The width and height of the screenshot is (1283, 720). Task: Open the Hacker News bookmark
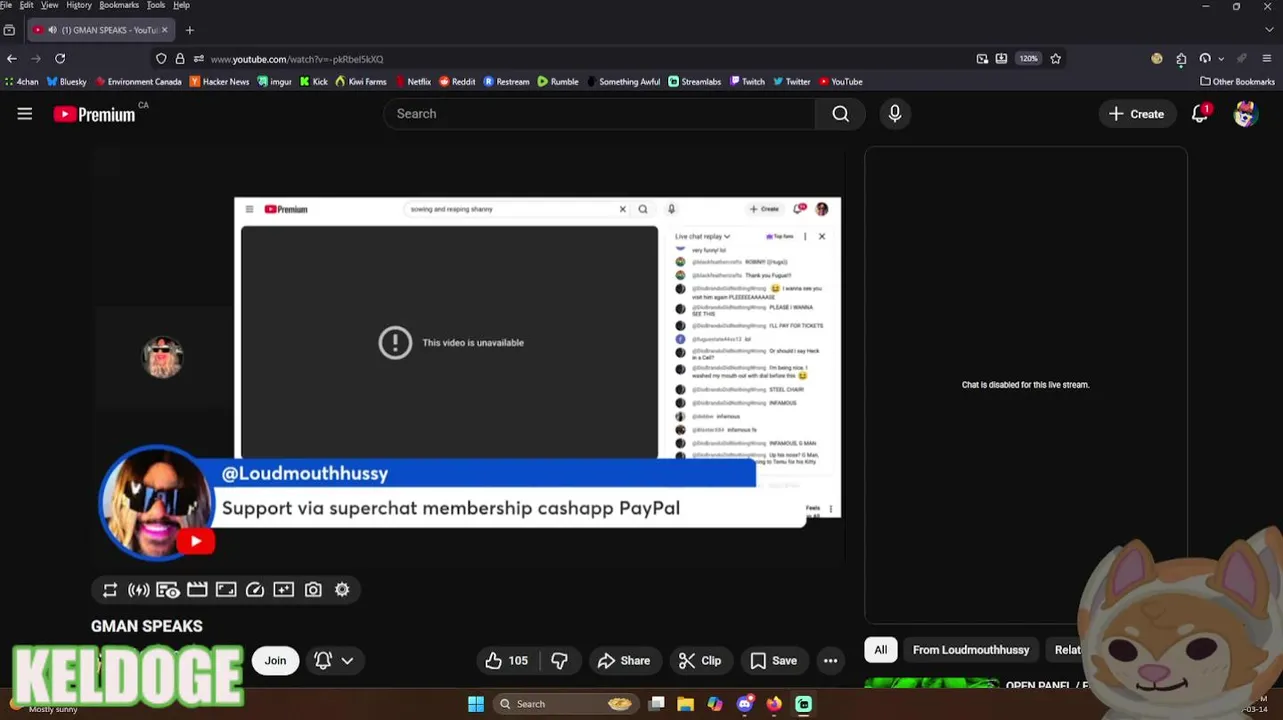click(219, 82)
